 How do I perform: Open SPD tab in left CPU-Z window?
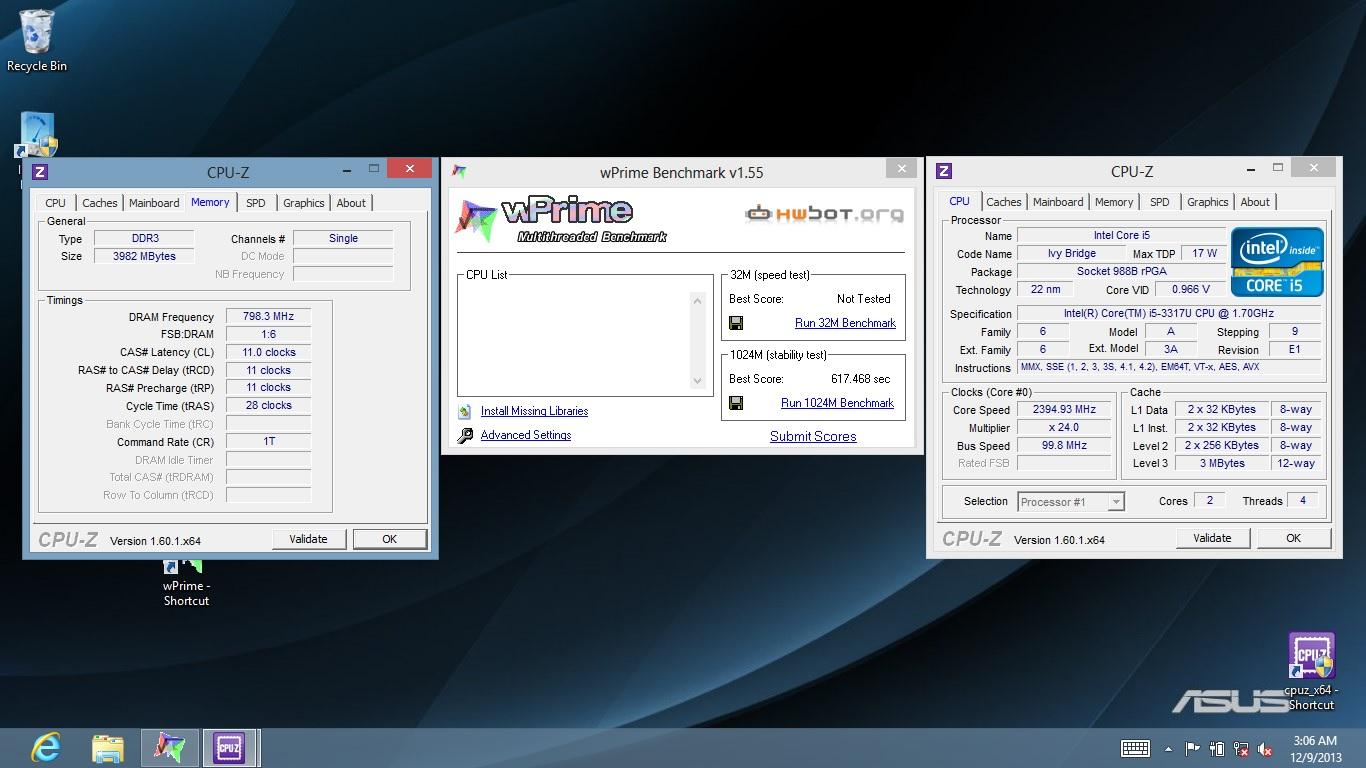coord(256,203)
